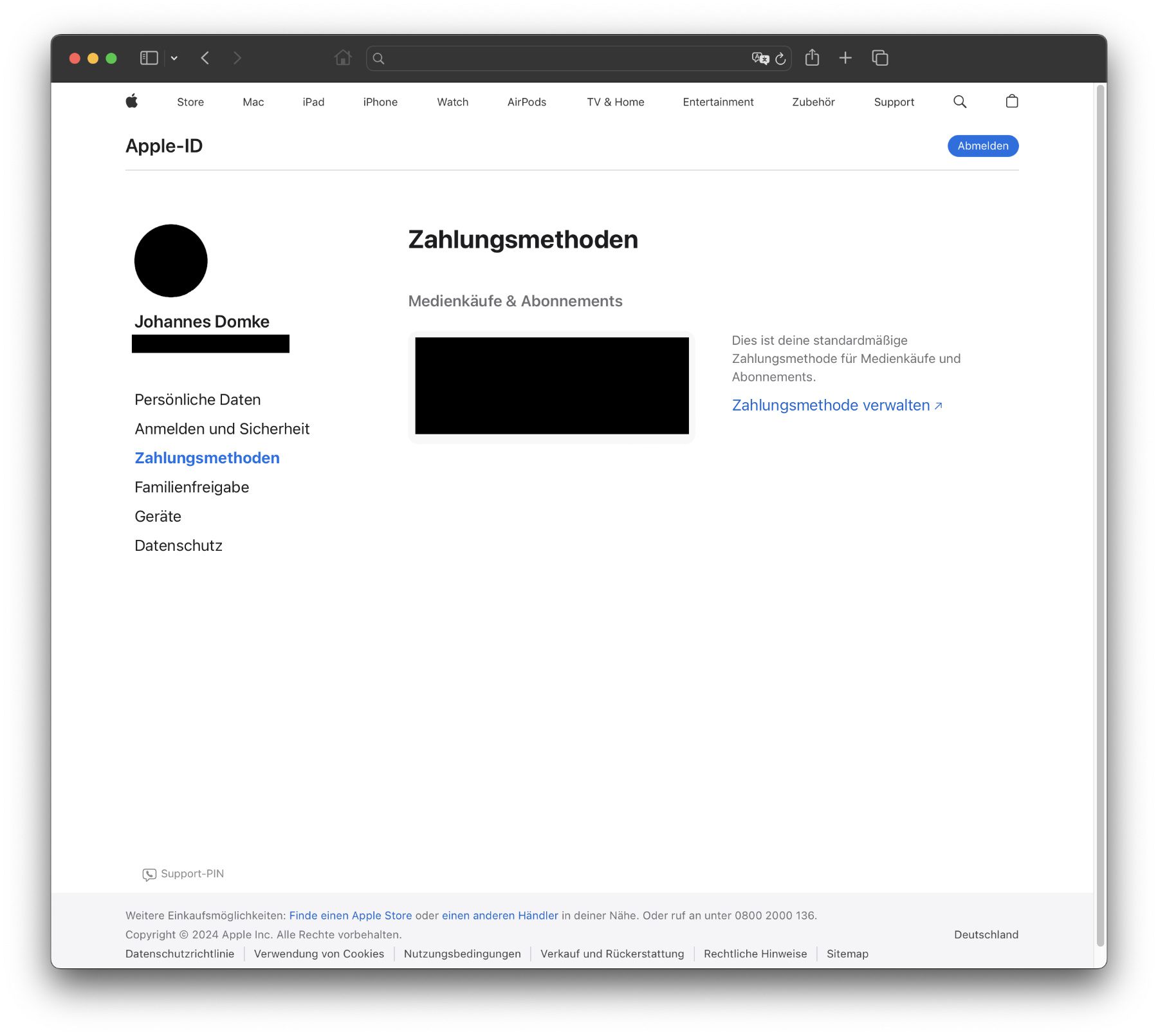
Task: Expand the sidebar dropdown chevron
Action: click(x=174, y=58)
